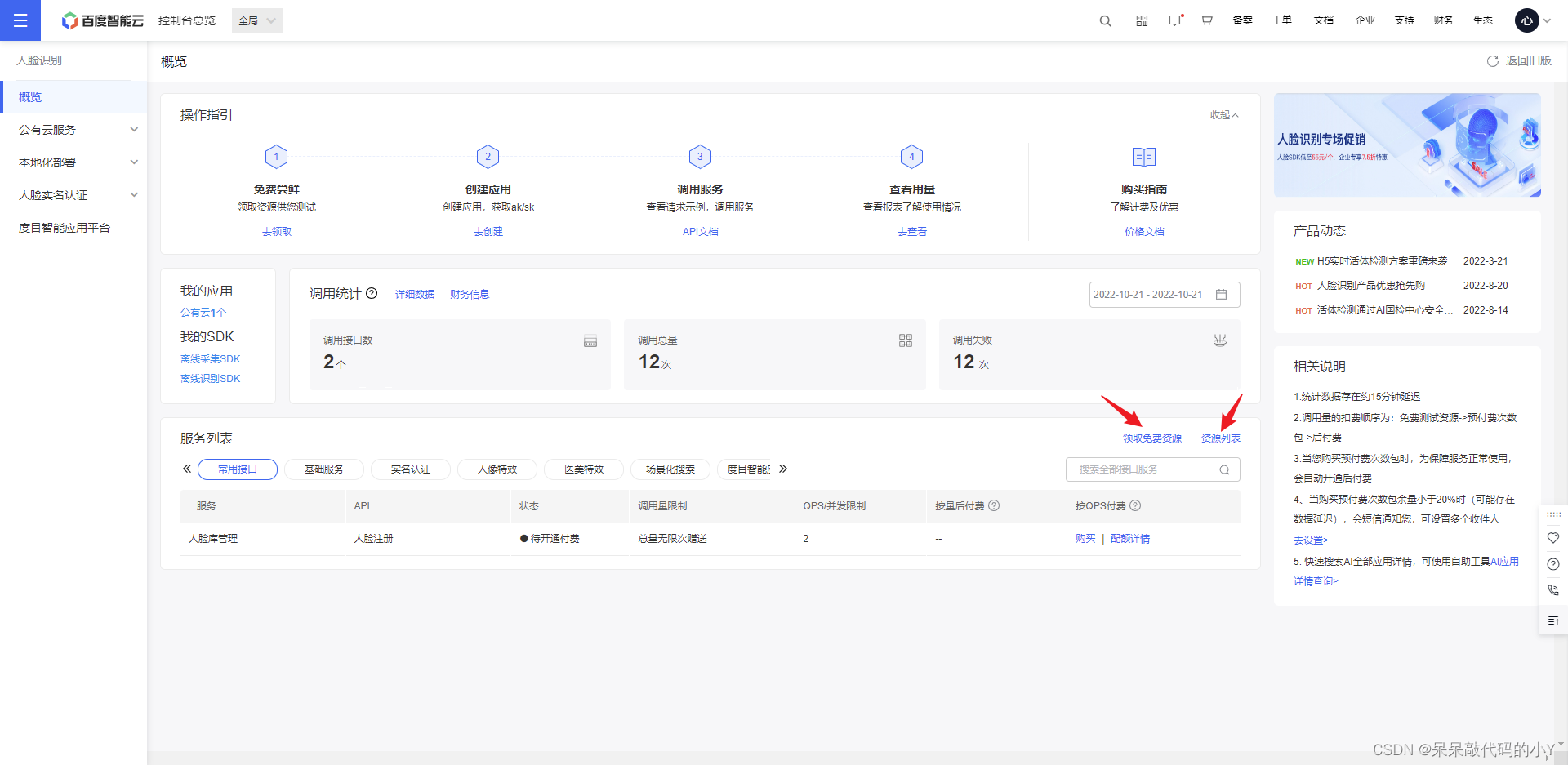Click the step 1 hexagon icon 免费尝鲜

click(276, 156)
